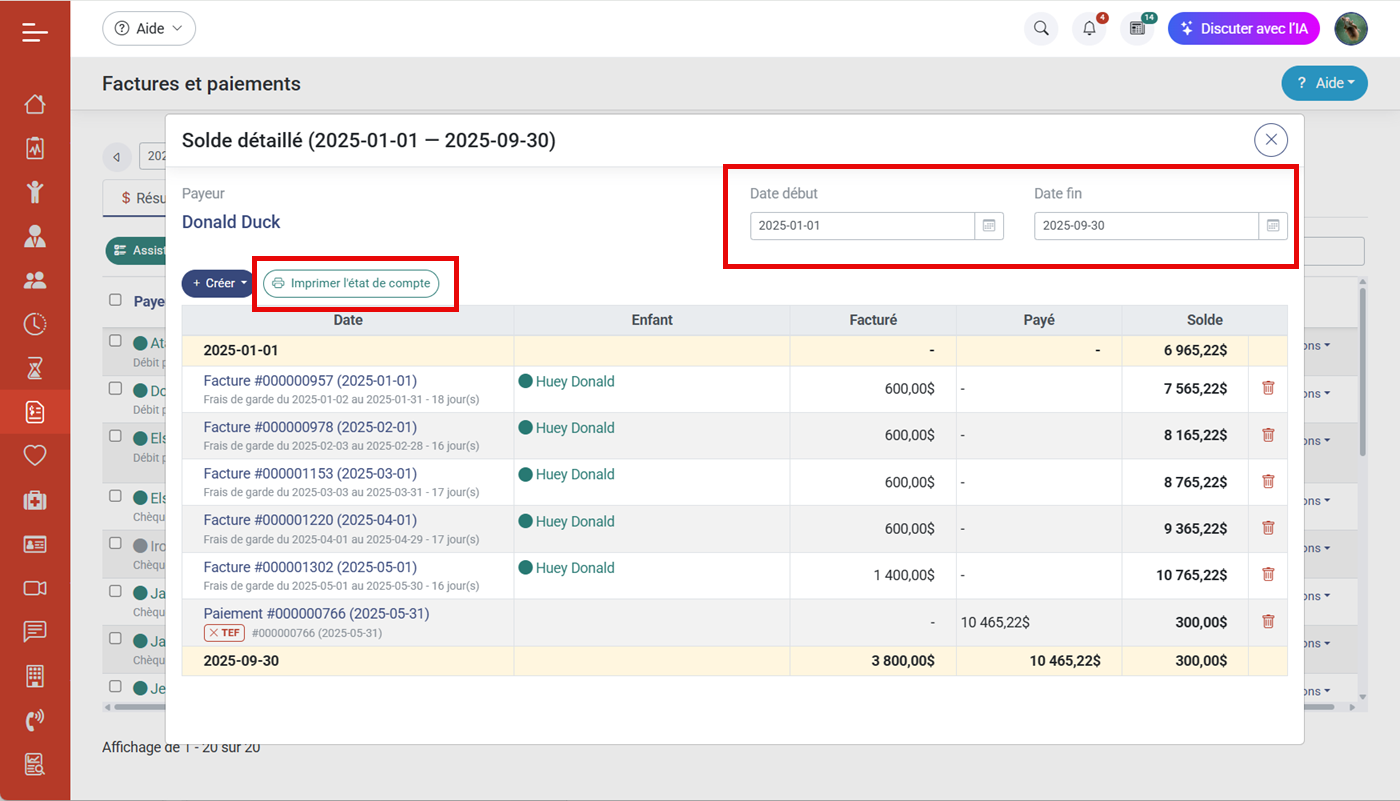Select the invoices icon in the sidebar
This screenshot has height=801, width=1400.
click(34, 411)
